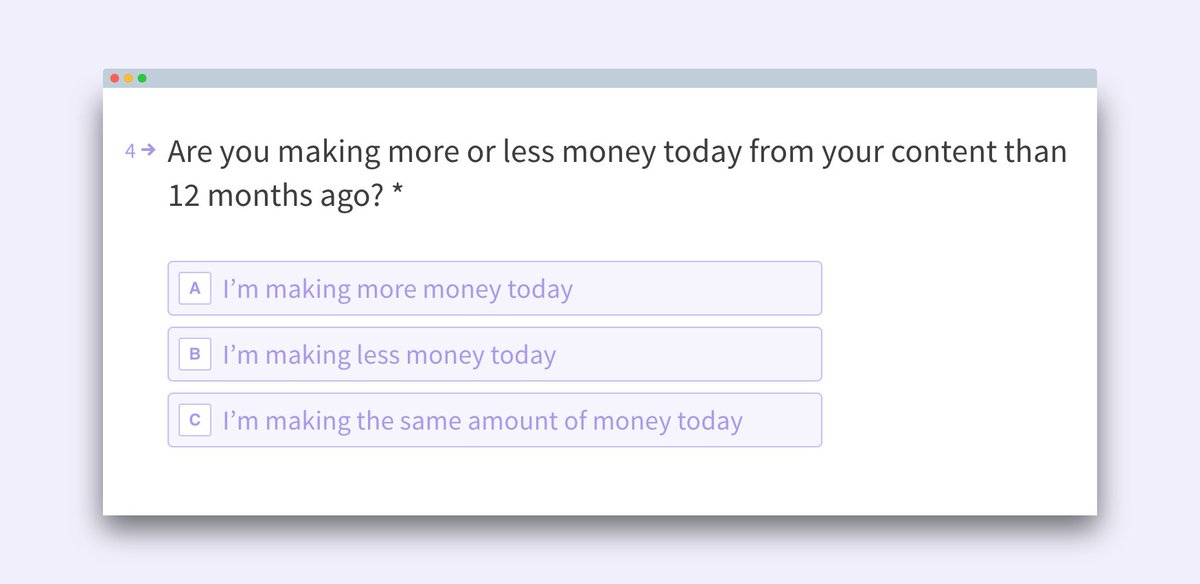1200x584 pixels.
Task: Click the question's first line of text
Action: [x=617, y=152]
